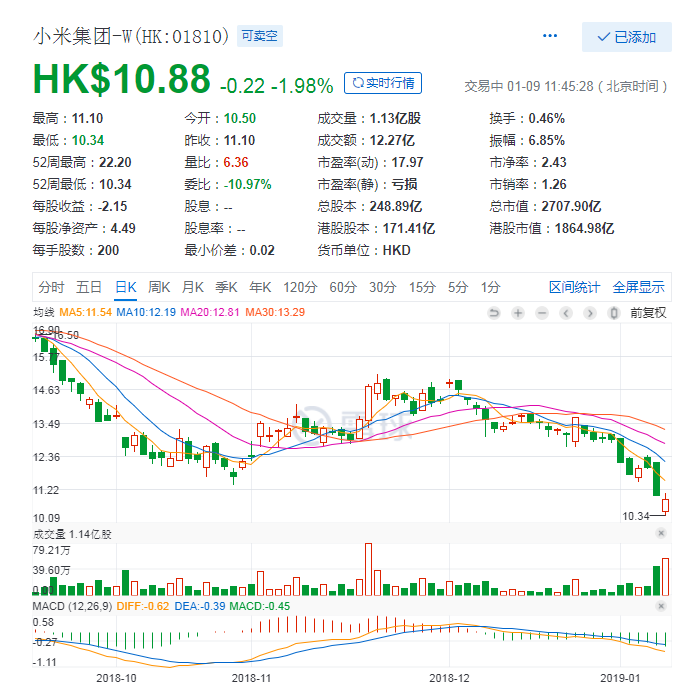
Task: Click the 52周最高 22.20 value
Action: point(115,163)
